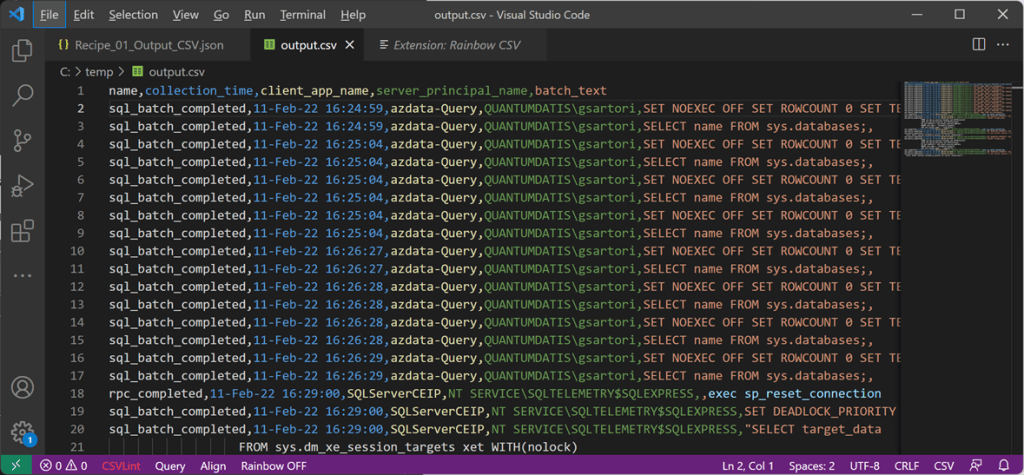
Task: Expand the temp folder breadcrumb
Action: [98, 72]
